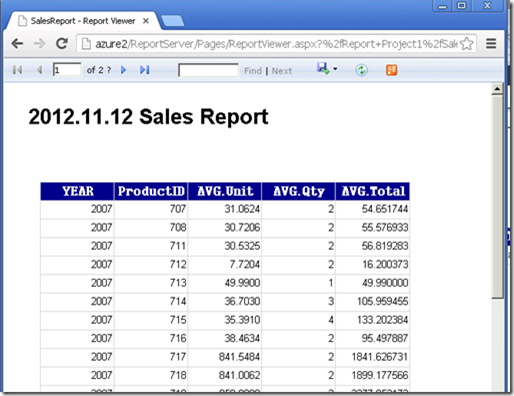Click AVG.Unit value 49.9900
The width and height of the screenshot is (514, 396).
click(x=242, y=283)
